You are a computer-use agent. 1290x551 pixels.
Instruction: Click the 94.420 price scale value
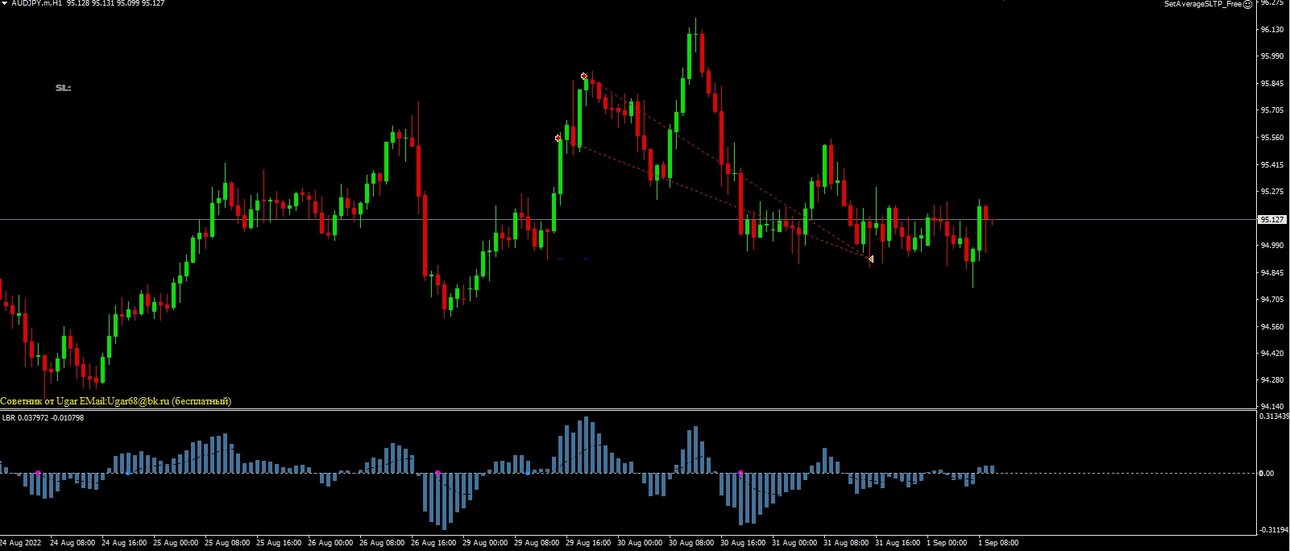pos(1272,353)
